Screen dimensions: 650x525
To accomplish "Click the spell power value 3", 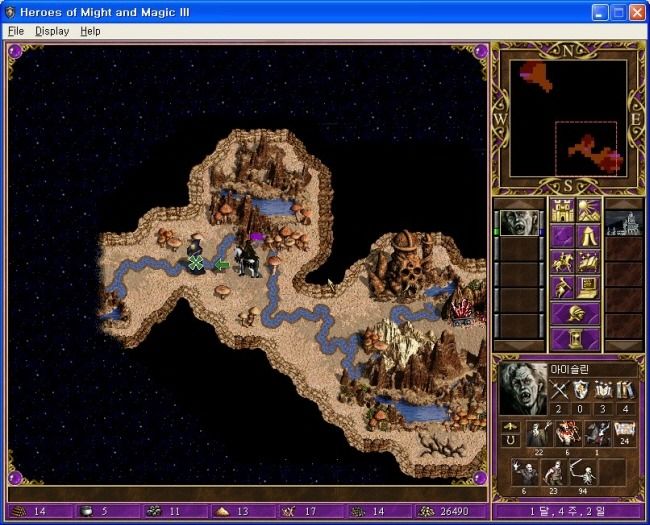I will [603, 409].
